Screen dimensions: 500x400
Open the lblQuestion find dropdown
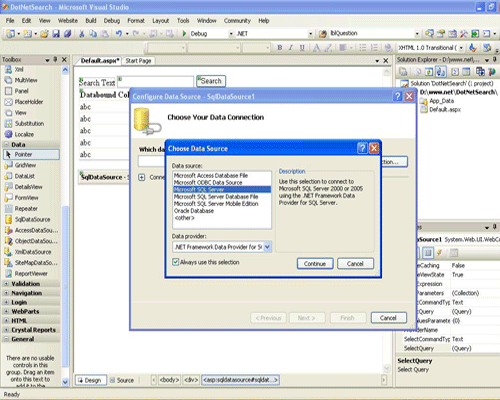coord(417,34)
